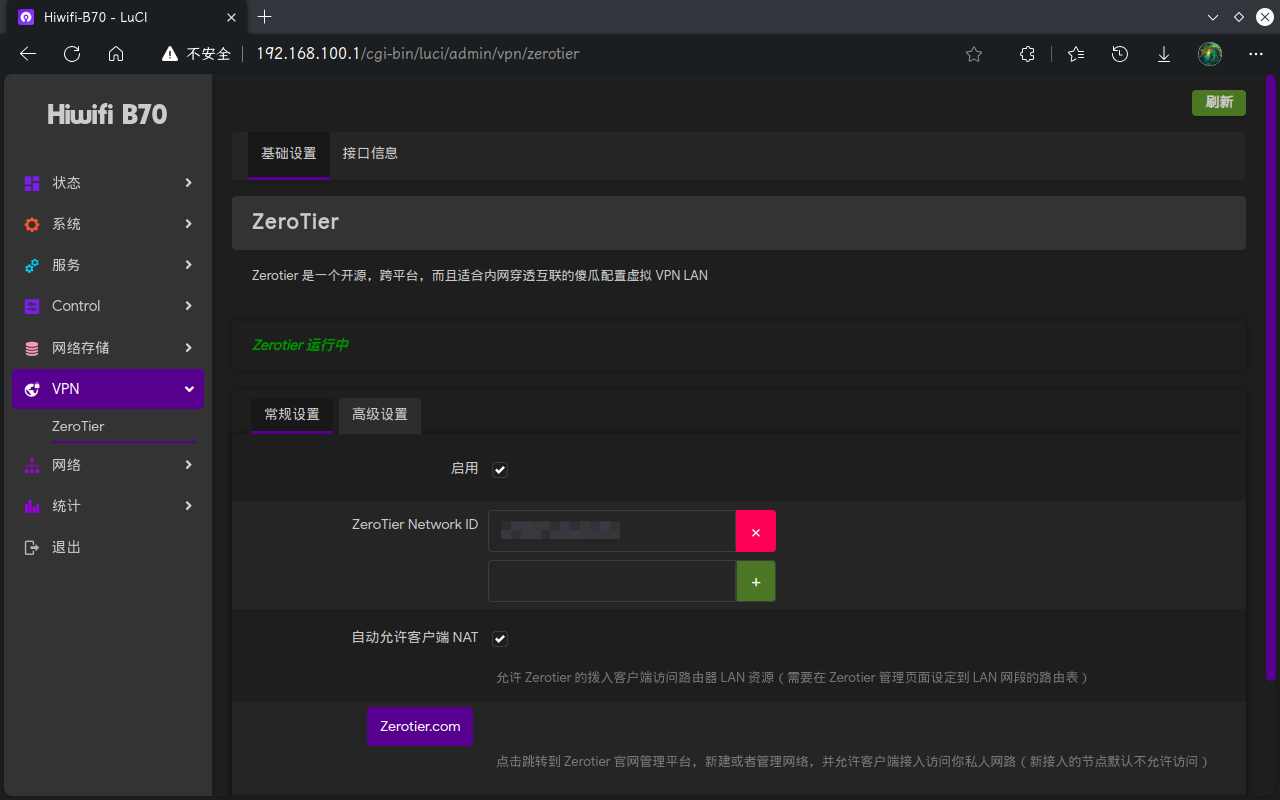The height and width of the screenshot is (800, 1280).
Task: Toggle the 自动允许客户端 NAT checkbox
Action: [500, 638]
